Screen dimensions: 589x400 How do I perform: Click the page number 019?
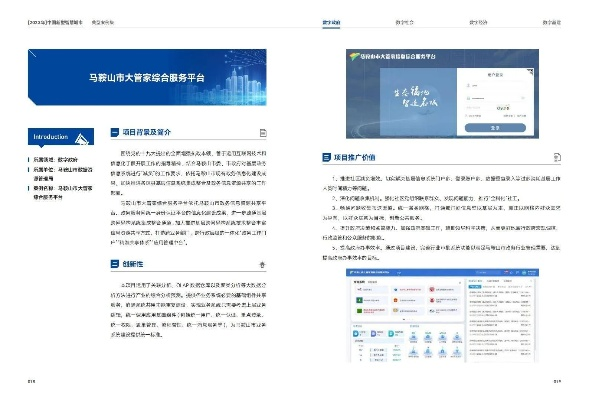(x=557, y=382)
